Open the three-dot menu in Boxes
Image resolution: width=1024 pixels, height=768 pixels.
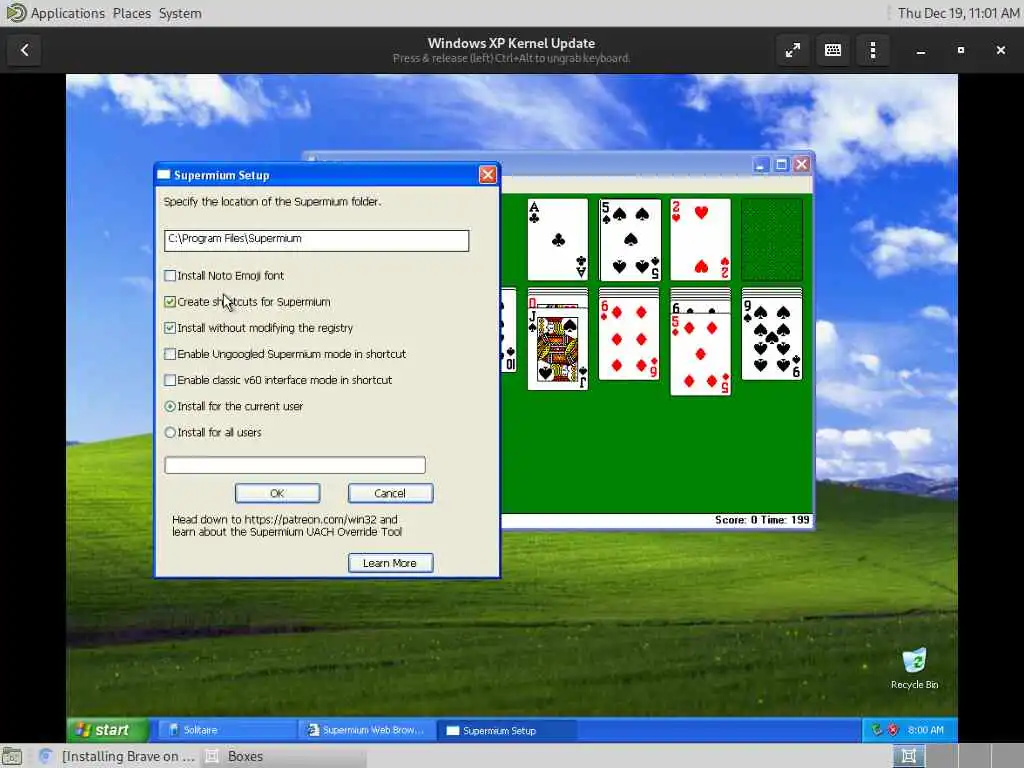pyautogui.click(x=873, y=50)
